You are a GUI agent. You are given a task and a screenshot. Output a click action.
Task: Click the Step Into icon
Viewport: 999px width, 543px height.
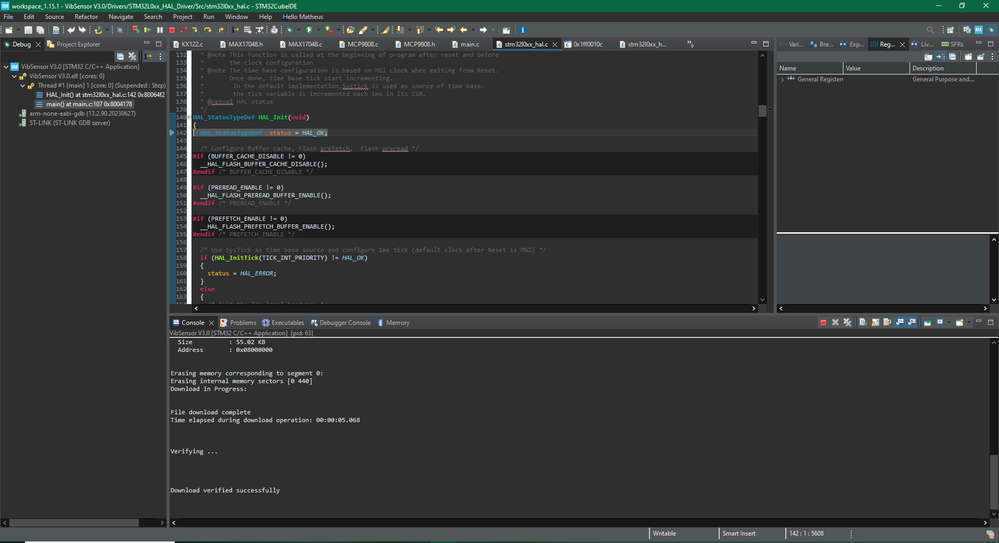point(195,30)
